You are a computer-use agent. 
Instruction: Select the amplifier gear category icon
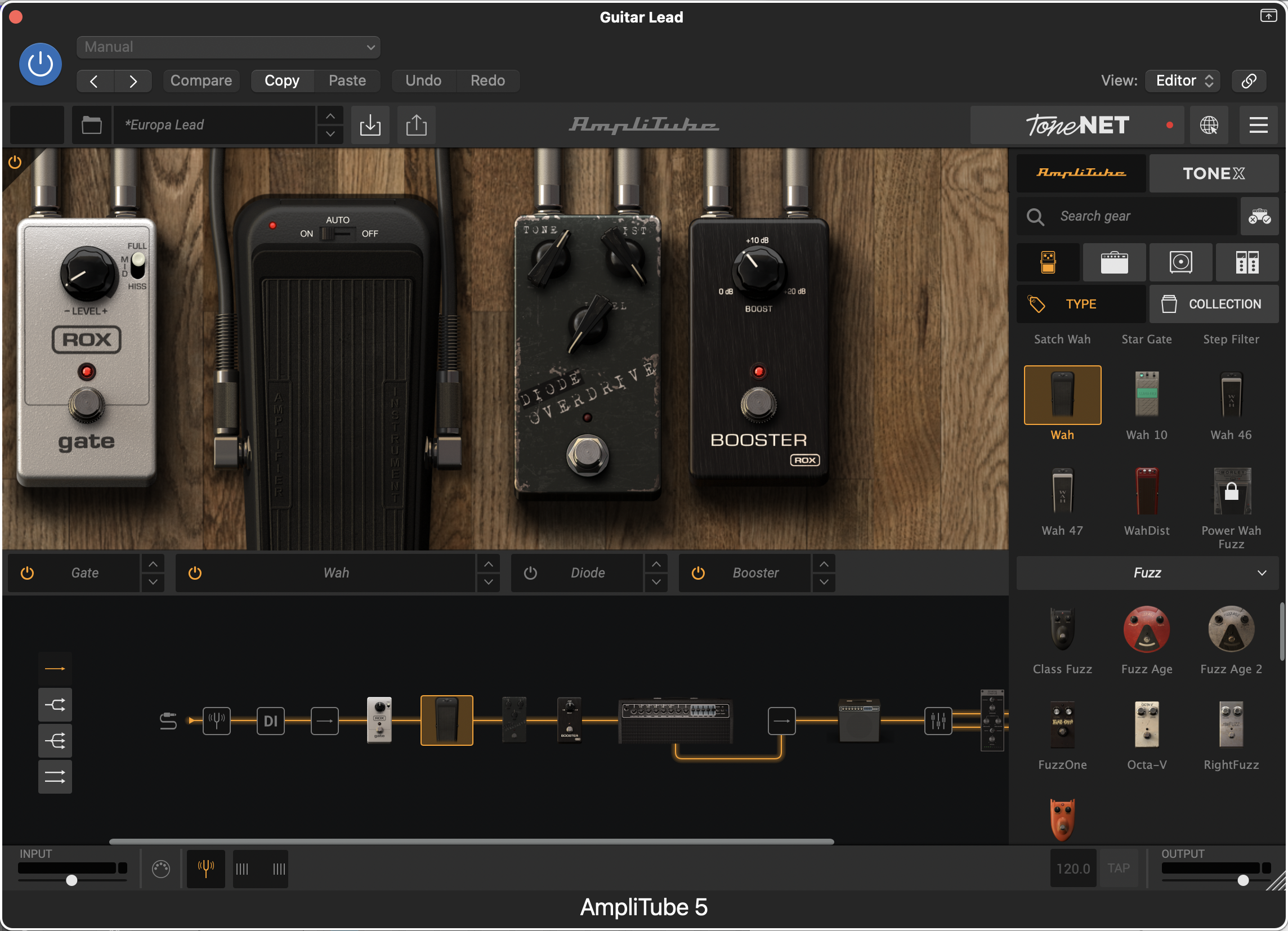pos(1114,262)
